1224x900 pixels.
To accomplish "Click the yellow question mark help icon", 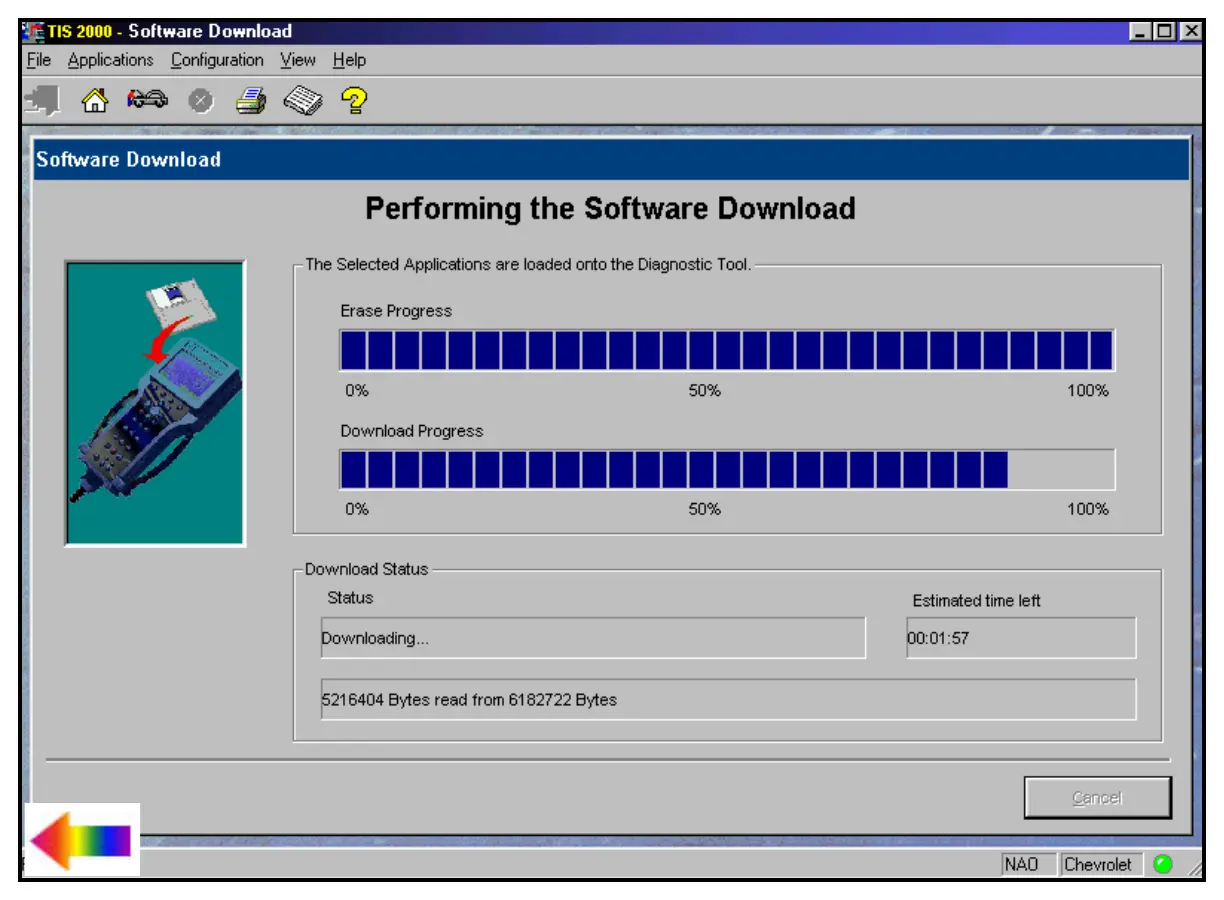I will (354, 101).
